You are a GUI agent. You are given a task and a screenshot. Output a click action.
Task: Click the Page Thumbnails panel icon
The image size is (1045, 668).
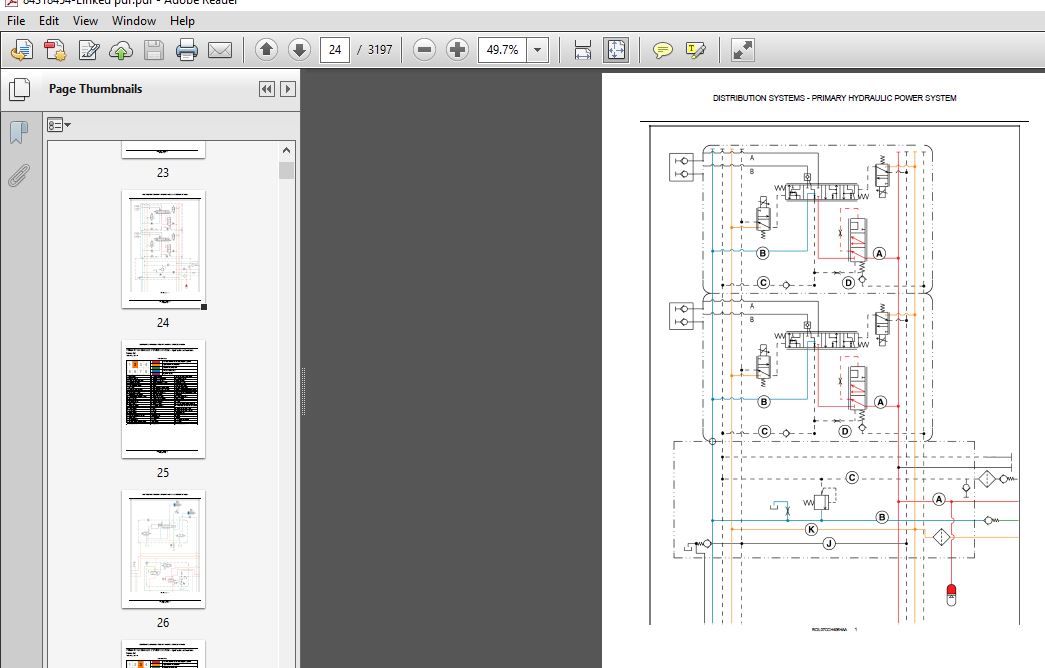point(19,89)
